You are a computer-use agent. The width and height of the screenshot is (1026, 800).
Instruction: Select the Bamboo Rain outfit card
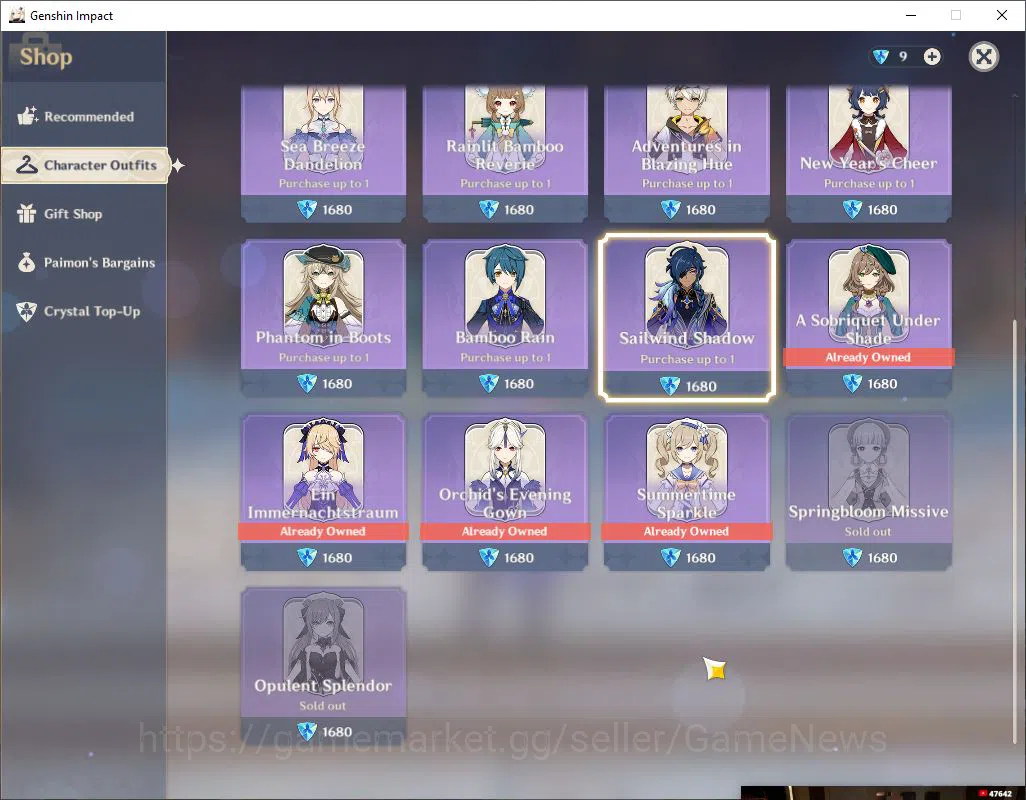(505, 318)
